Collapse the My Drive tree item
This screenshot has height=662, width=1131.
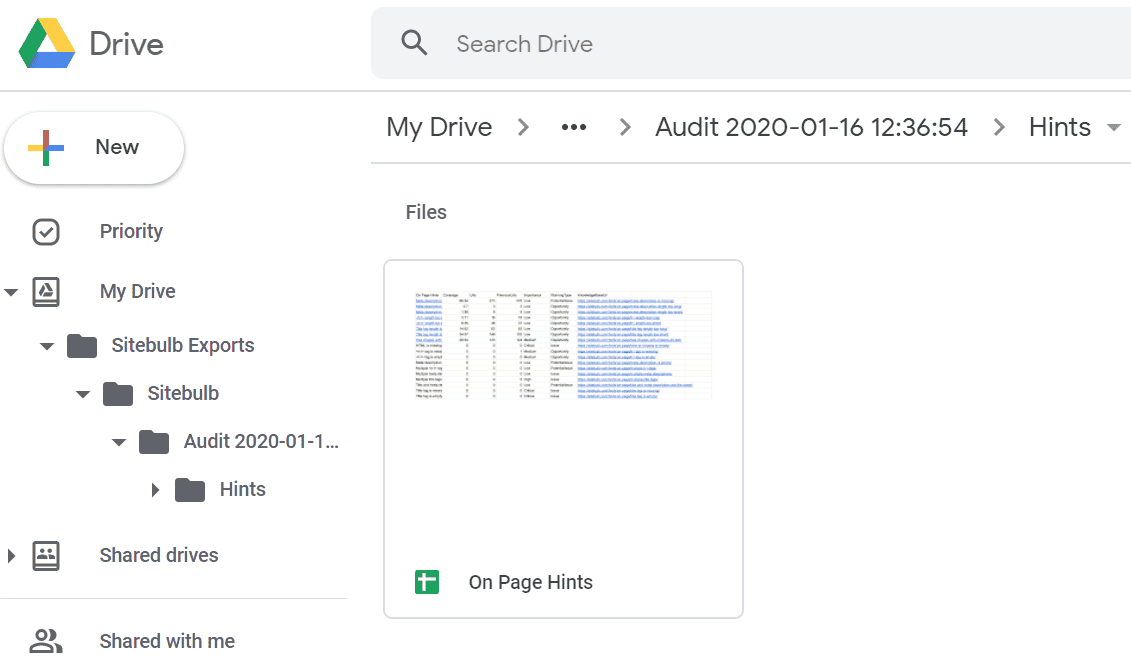tap(10, 291)
